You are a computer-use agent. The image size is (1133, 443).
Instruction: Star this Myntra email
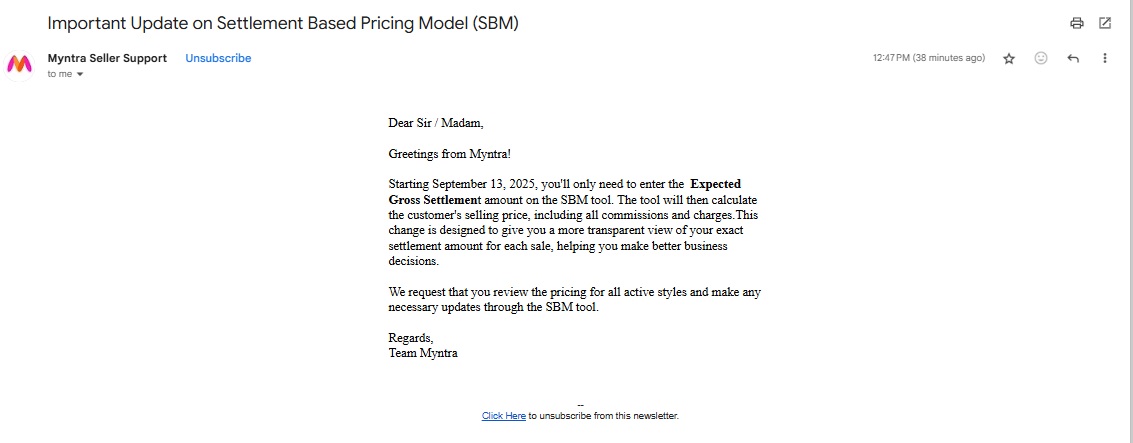1009,59
